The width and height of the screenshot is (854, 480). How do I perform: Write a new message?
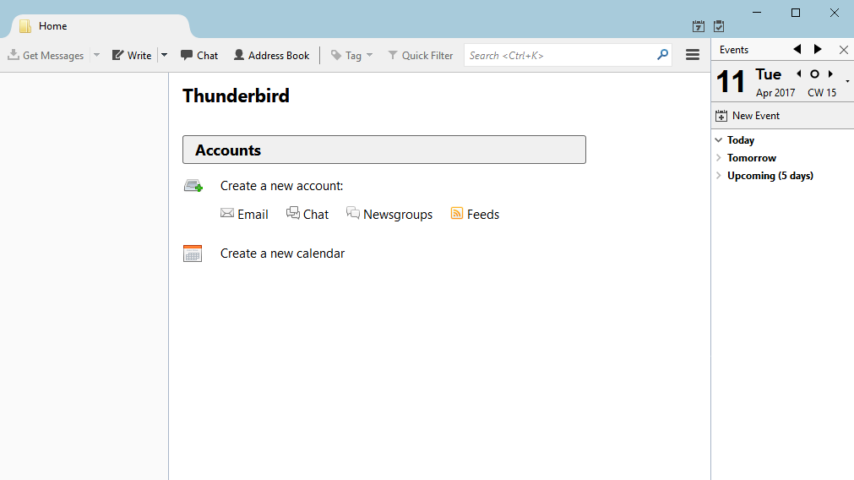point(132,55)
